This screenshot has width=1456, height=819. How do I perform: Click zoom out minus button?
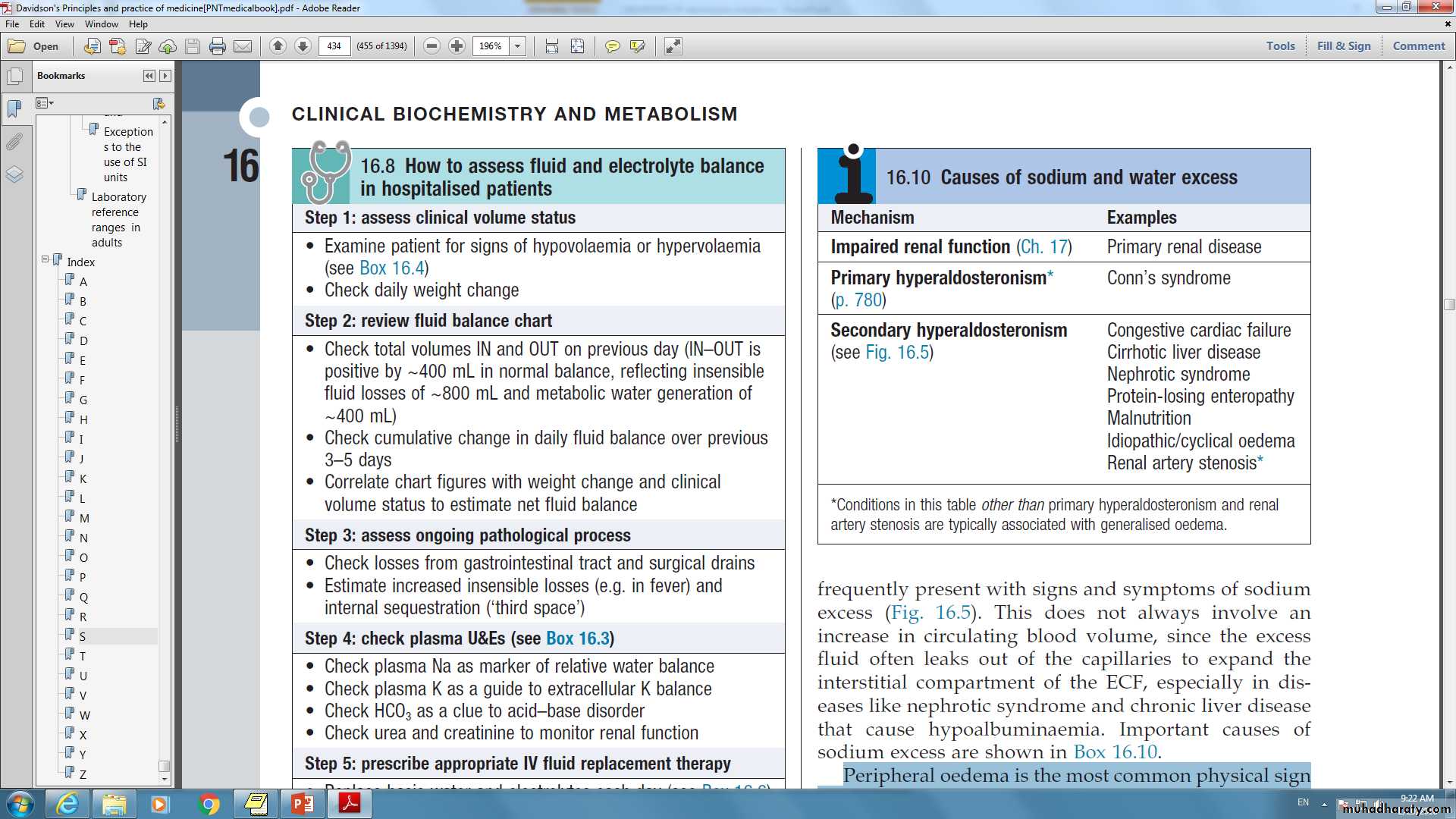coord(431,46)
